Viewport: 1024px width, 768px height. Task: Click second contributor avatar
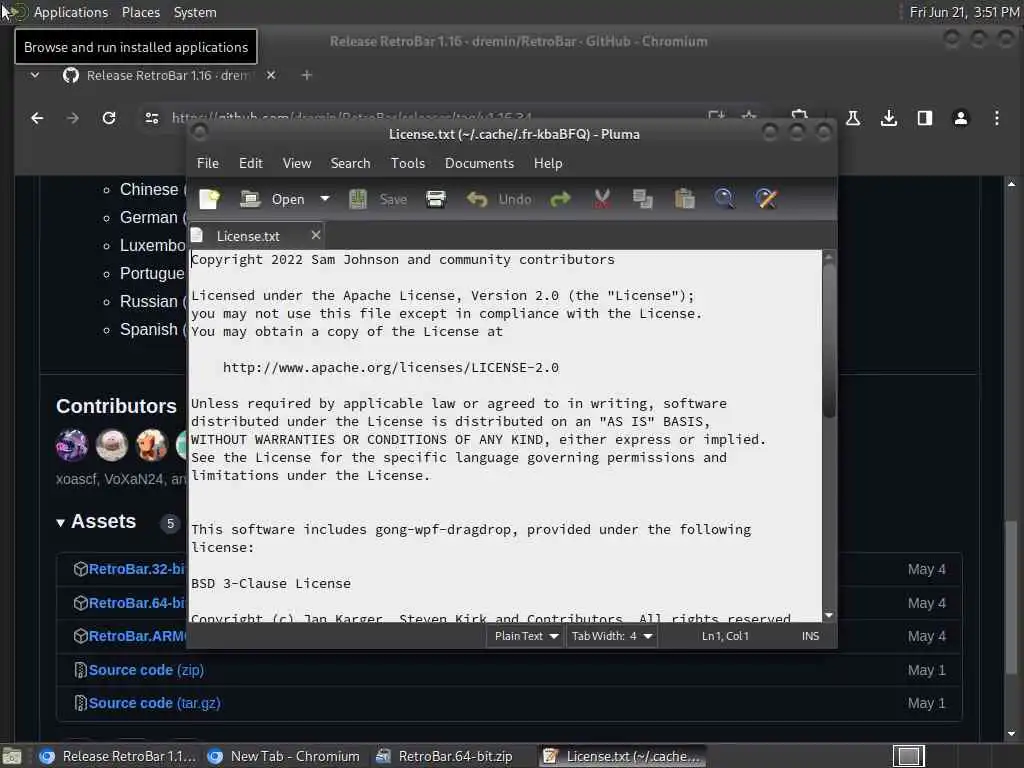click(x=112, y=445)
